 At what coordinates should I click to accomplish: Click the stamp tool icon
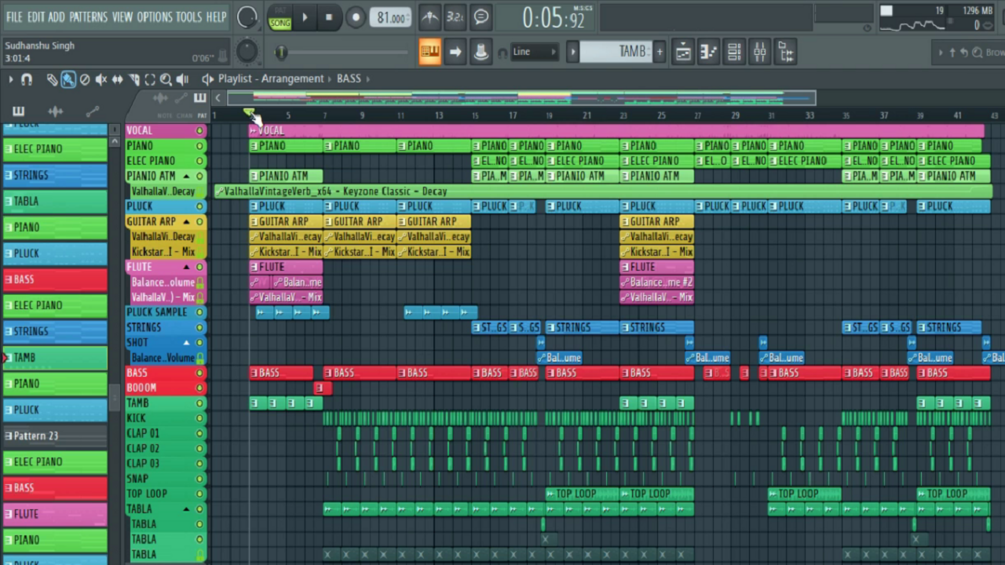click(x=481, y=52)
